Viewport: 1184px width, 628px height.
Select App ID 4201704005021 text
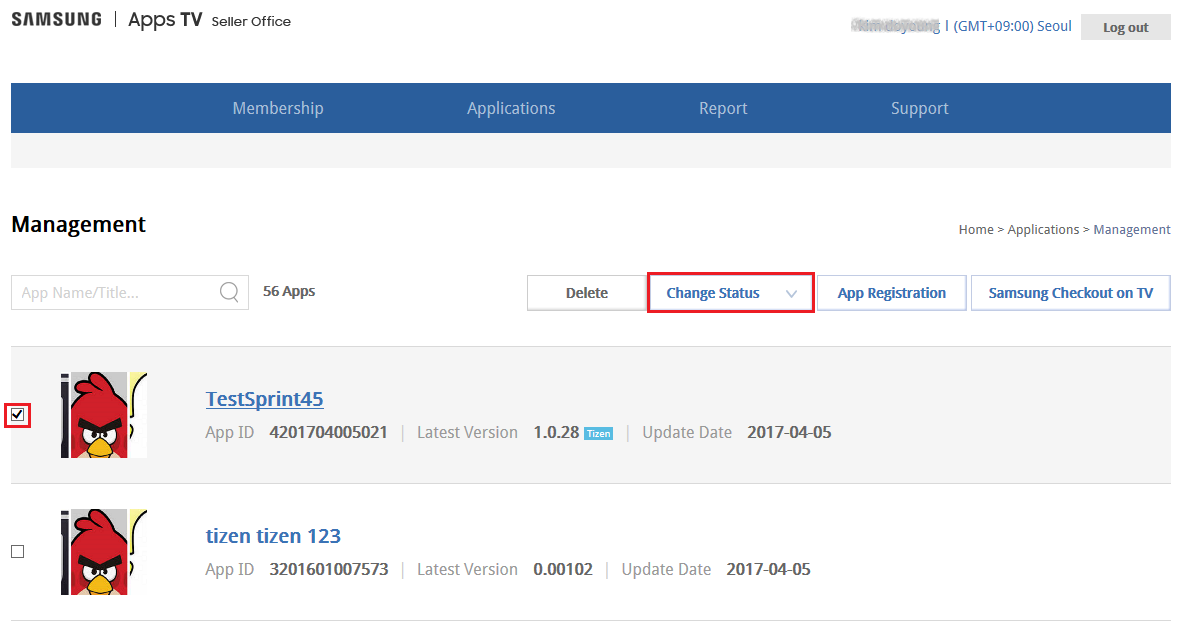coord(328,433)
